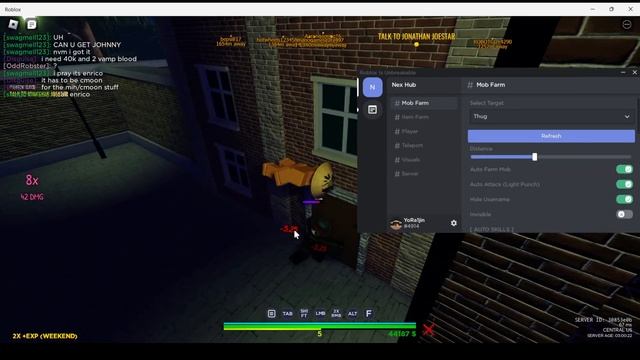This screenshot has width=640, height=360.
Task: Click the menu hotbar icon left of TAB
Action: 271,313
